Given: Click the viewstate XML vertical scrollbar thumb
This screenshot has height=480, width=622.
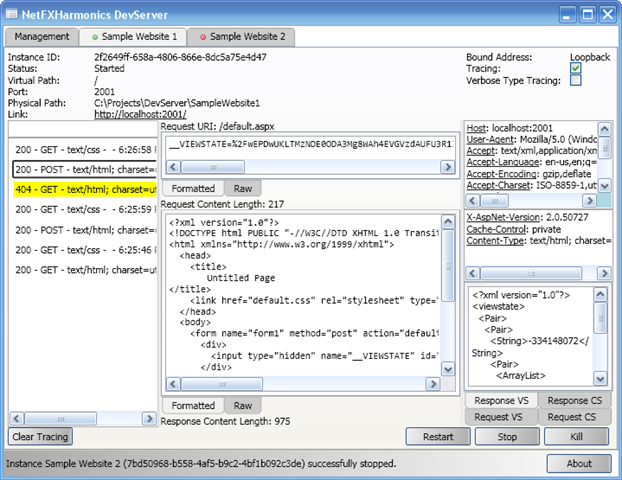Looking at the screenshot, I should [600, 318].
